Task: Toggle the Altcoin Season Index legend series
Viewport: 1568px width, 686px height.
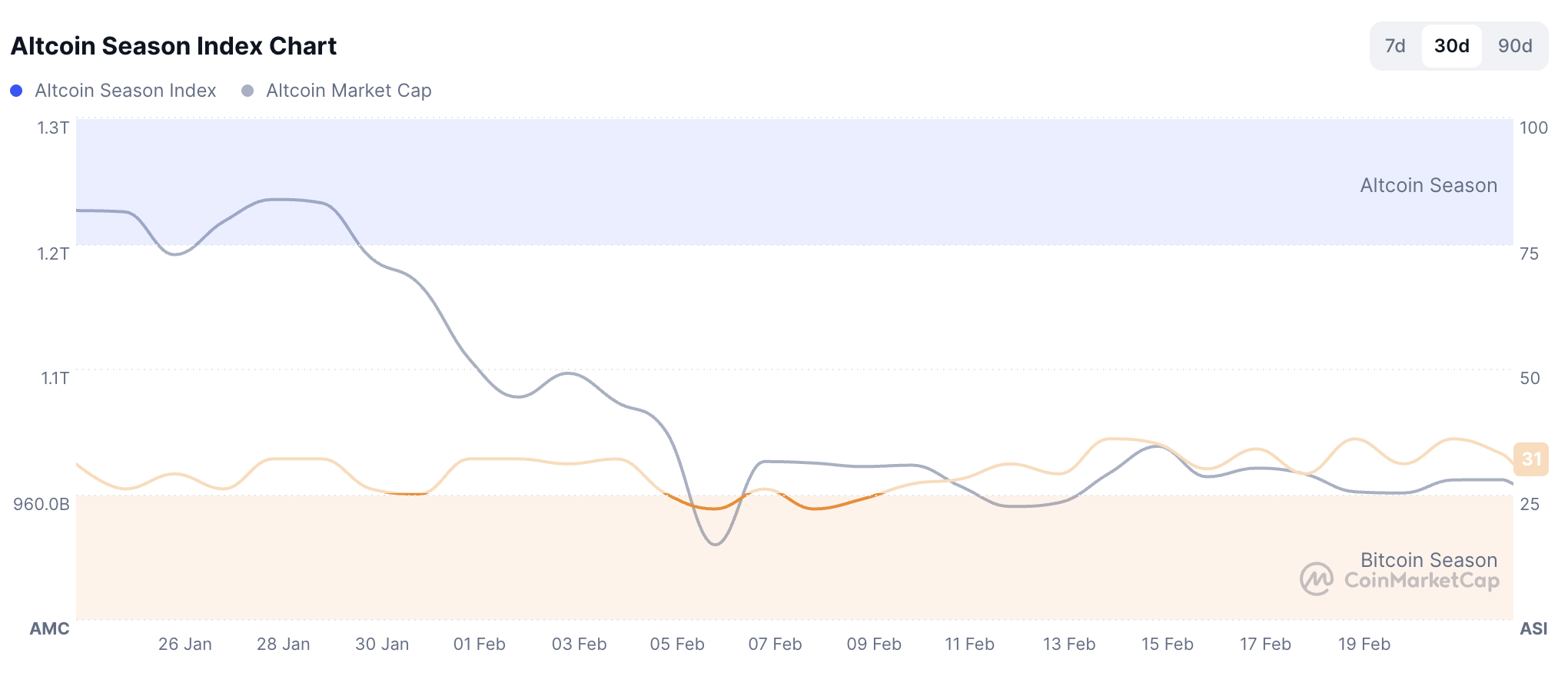Action: click(x=125, y=91)
